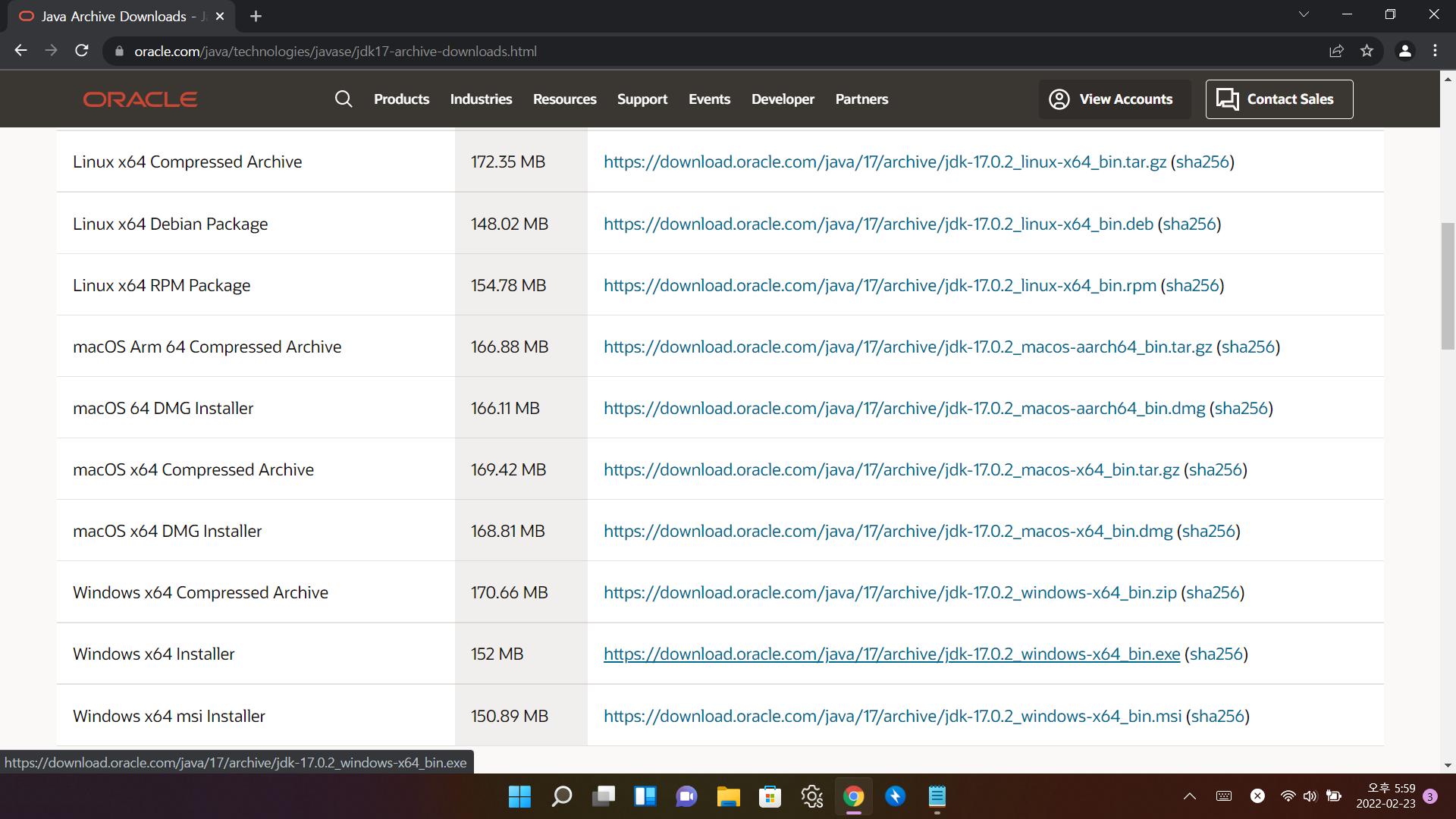1456x819 pixels.
Task: Open a new tab with the plus icon
Action: [x=256, y=16]
